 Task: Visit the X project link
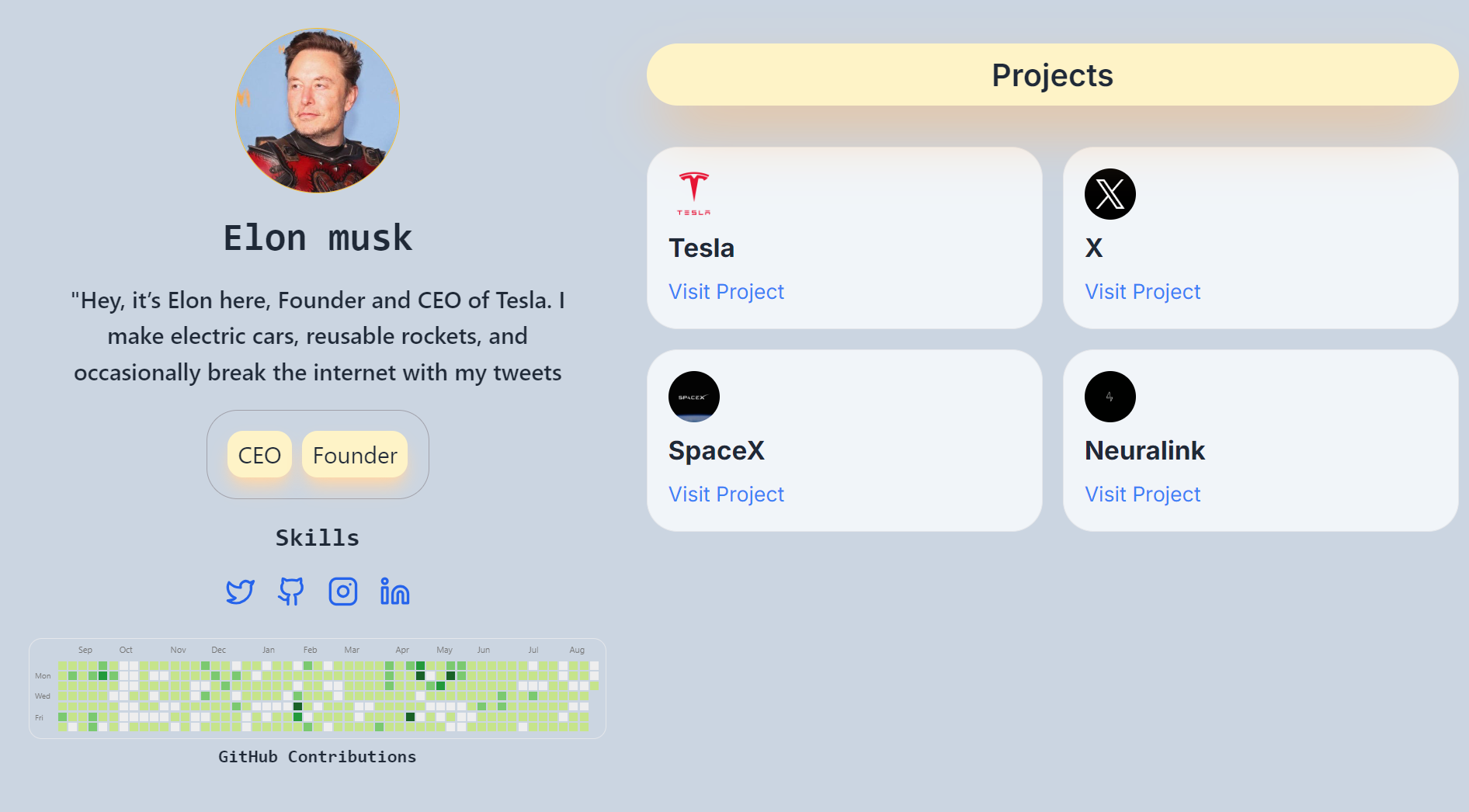click(x=1143, y=292)
